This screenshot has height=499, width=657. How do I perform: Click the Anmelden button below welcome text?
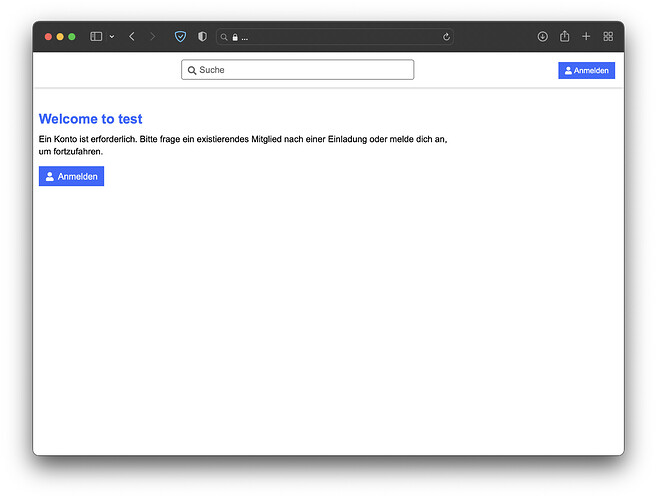71,176
